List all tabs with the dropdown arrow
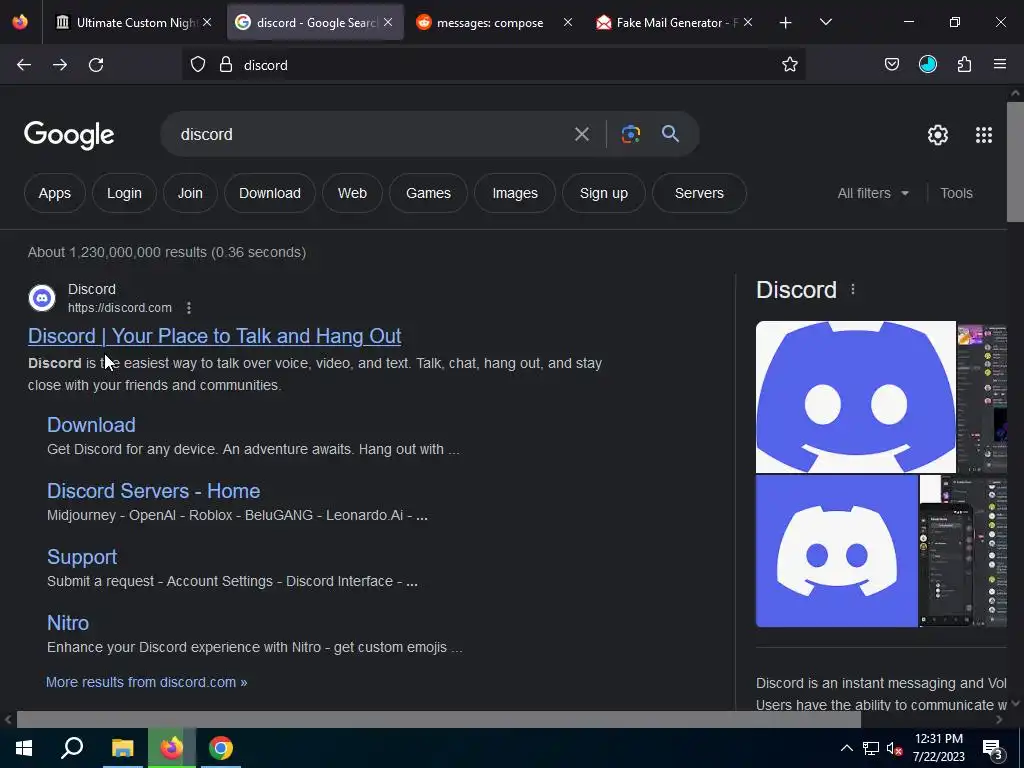The height and width of the screenshot is (768, 1024). [825, 22]
